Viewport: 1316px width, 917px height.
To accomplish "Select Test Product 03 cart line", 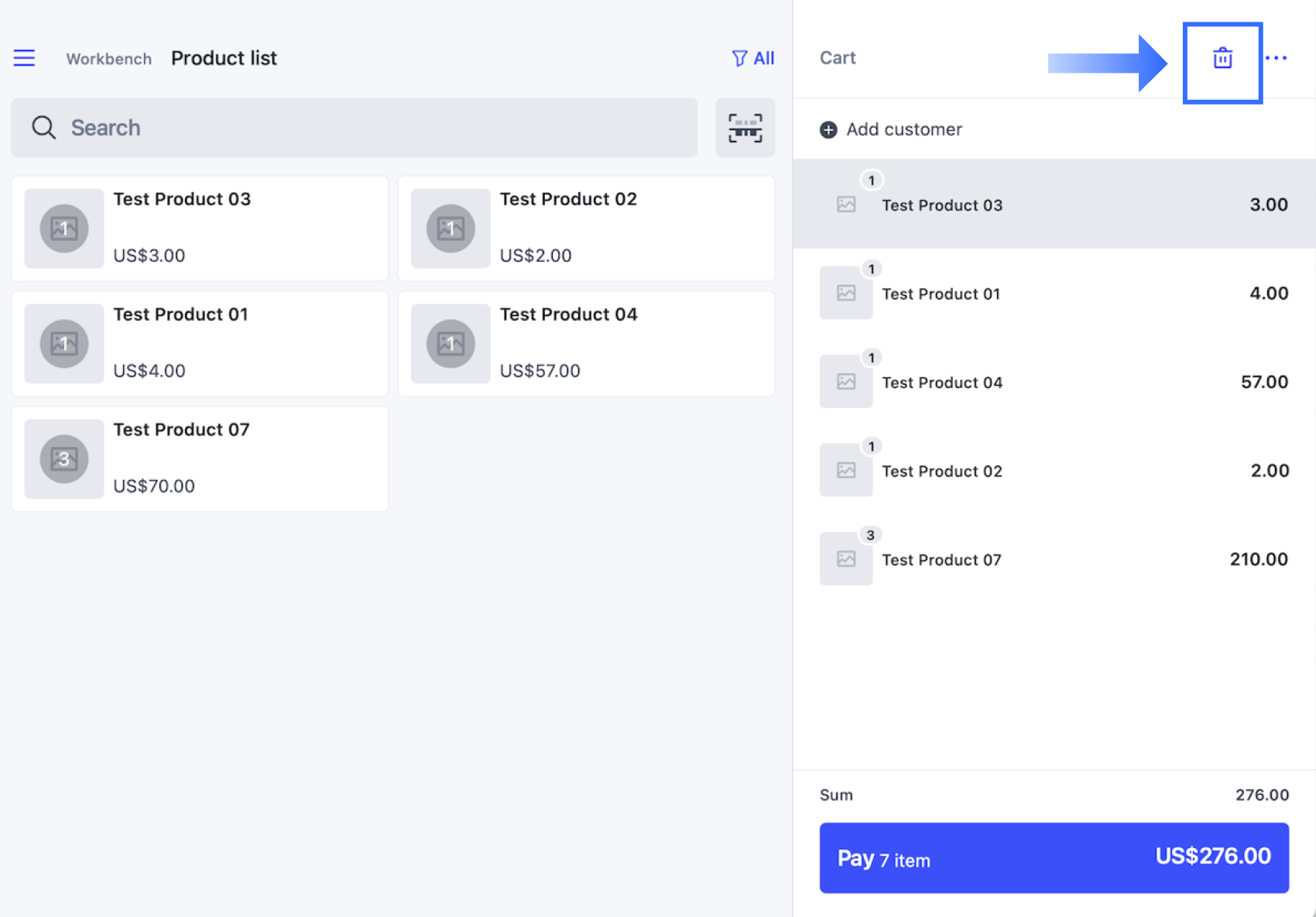I will click(x=1054, y=204).
